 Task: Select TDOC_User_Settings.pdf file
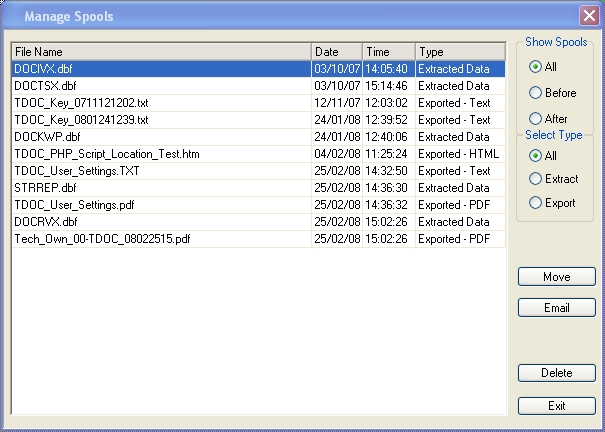pos(259,205)
